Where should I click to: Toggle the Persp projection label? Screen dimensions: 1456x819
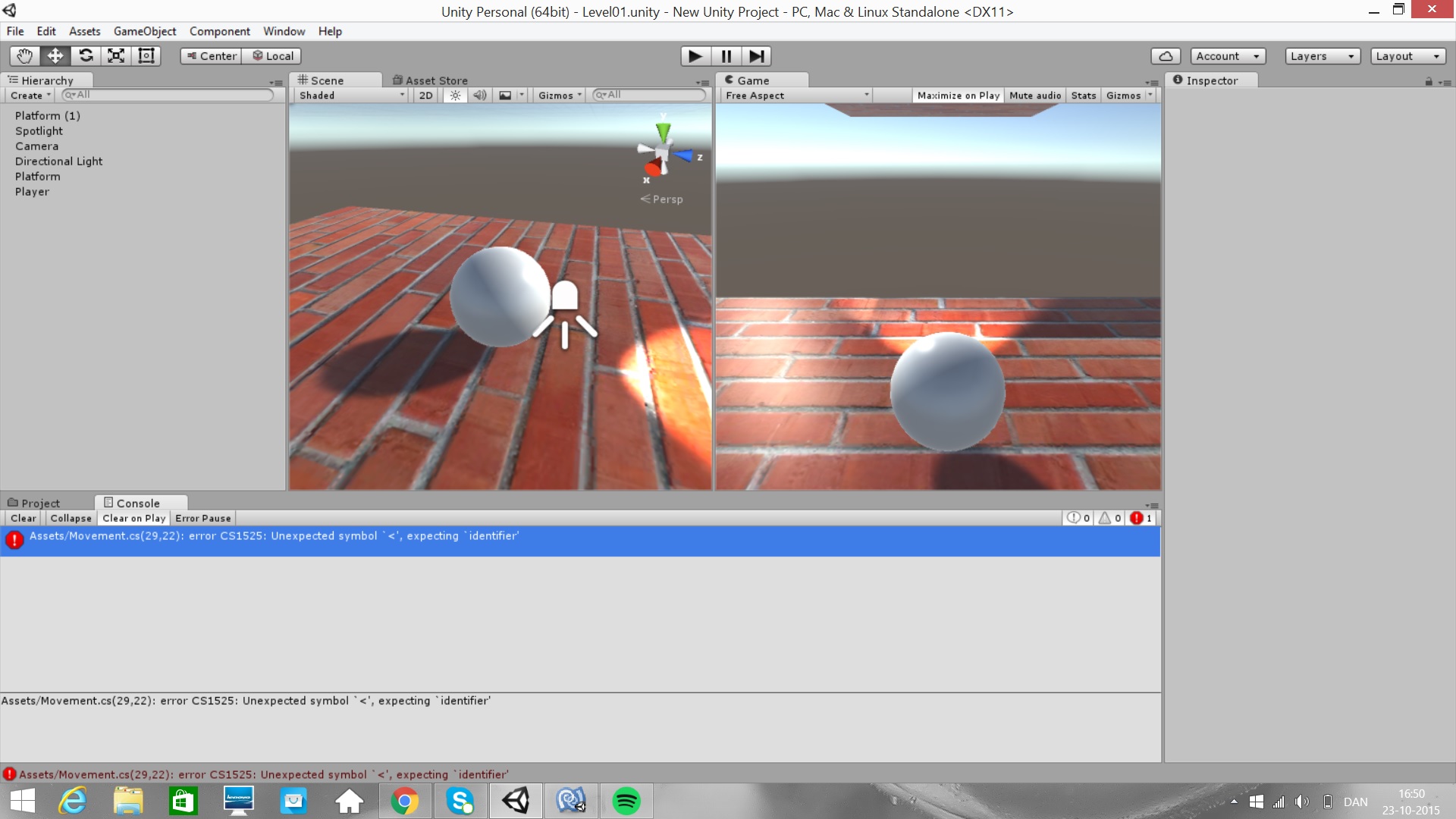[662, 199]
